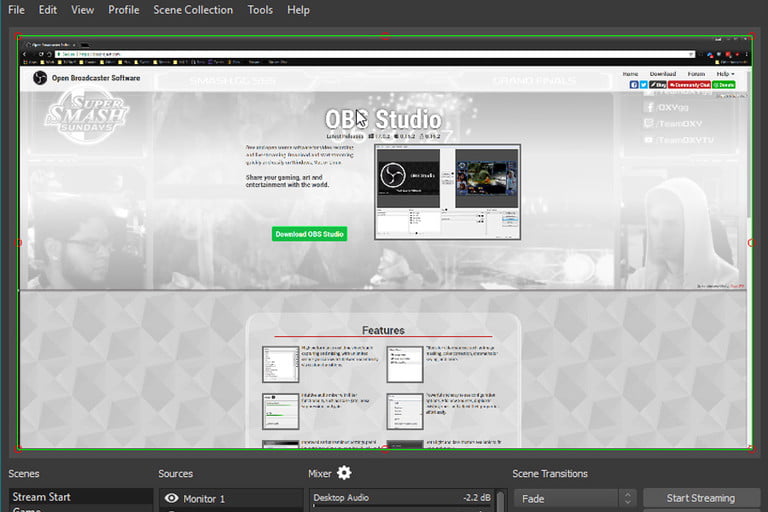768x512 pixels.
Task: Click the OBS logo in the webpage header
Action: 40,78
